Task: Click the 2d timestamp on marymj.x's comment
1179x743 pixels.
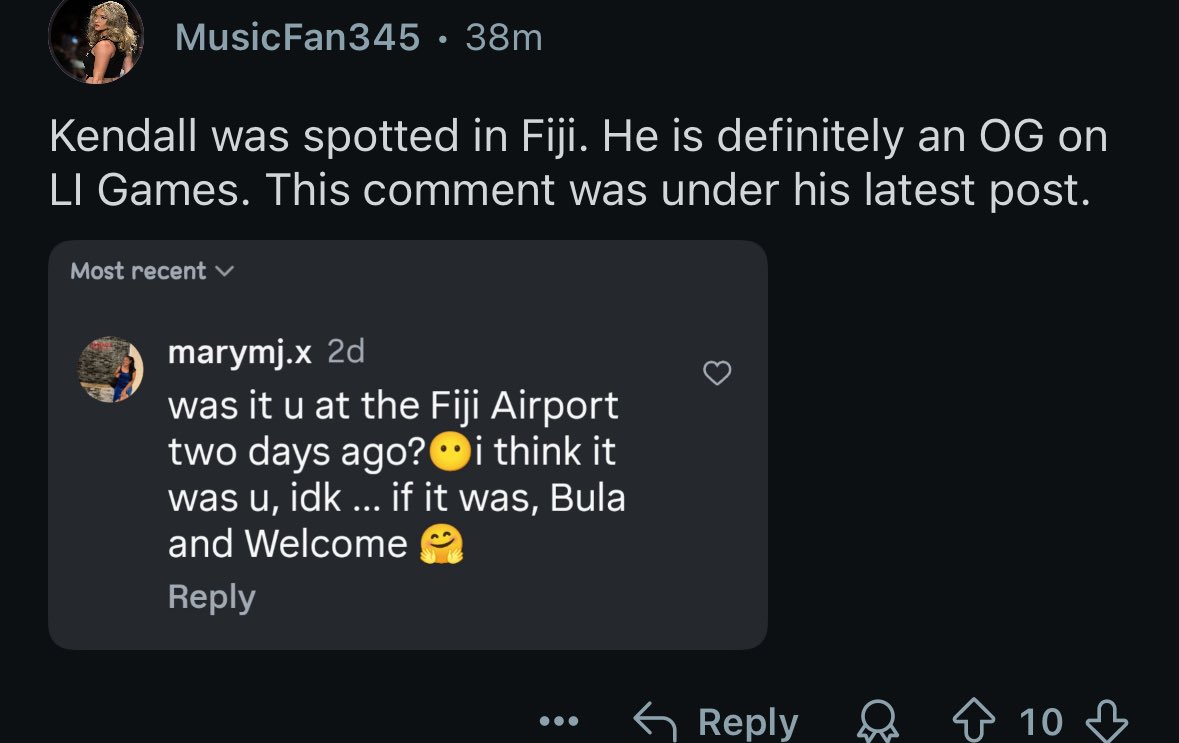Action: [346, 351]
